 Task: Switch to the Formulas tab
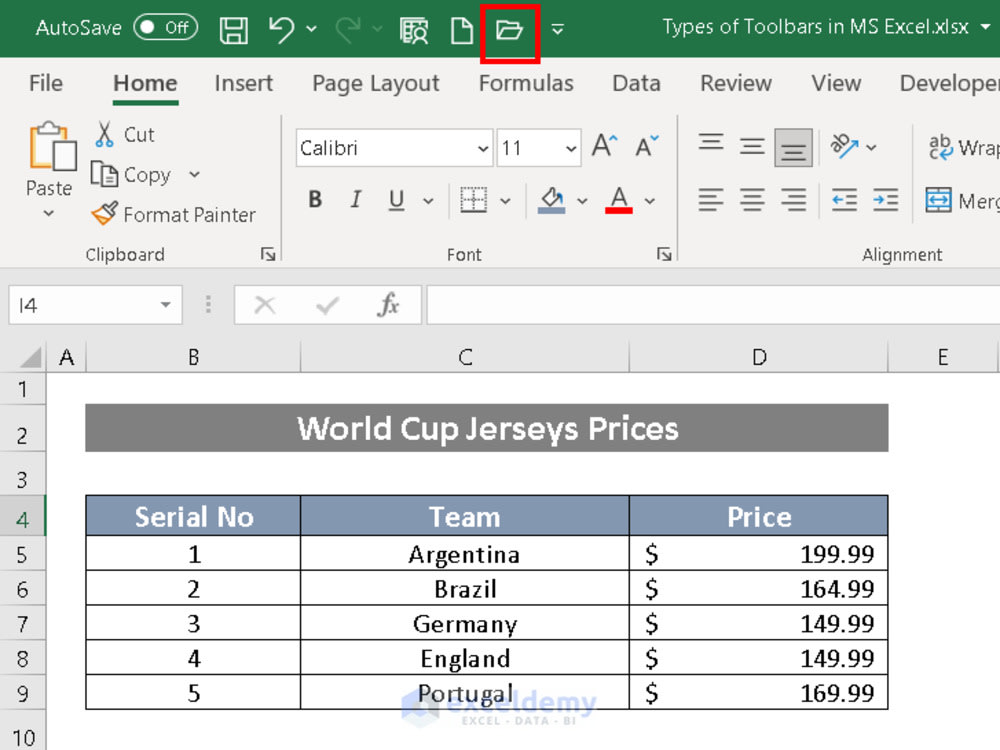(x=526, y=83)
